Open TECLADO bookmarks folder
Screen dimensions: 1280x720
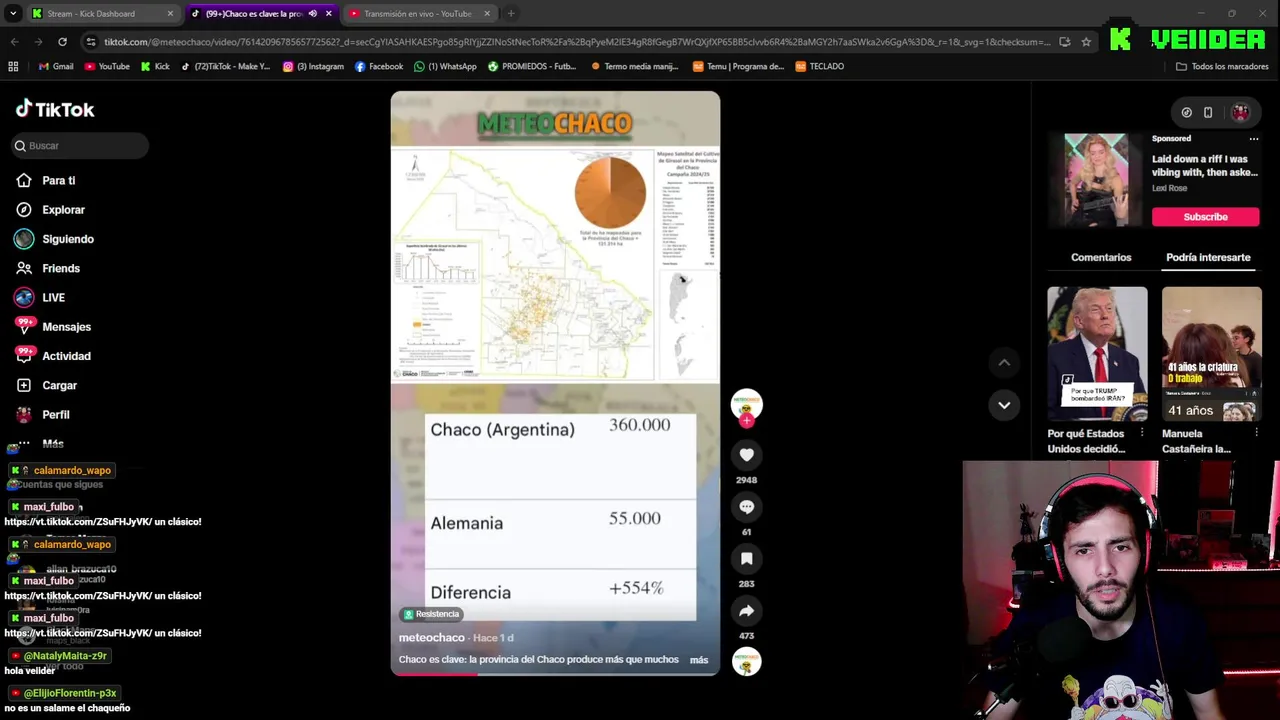click(x=820, y=67)
